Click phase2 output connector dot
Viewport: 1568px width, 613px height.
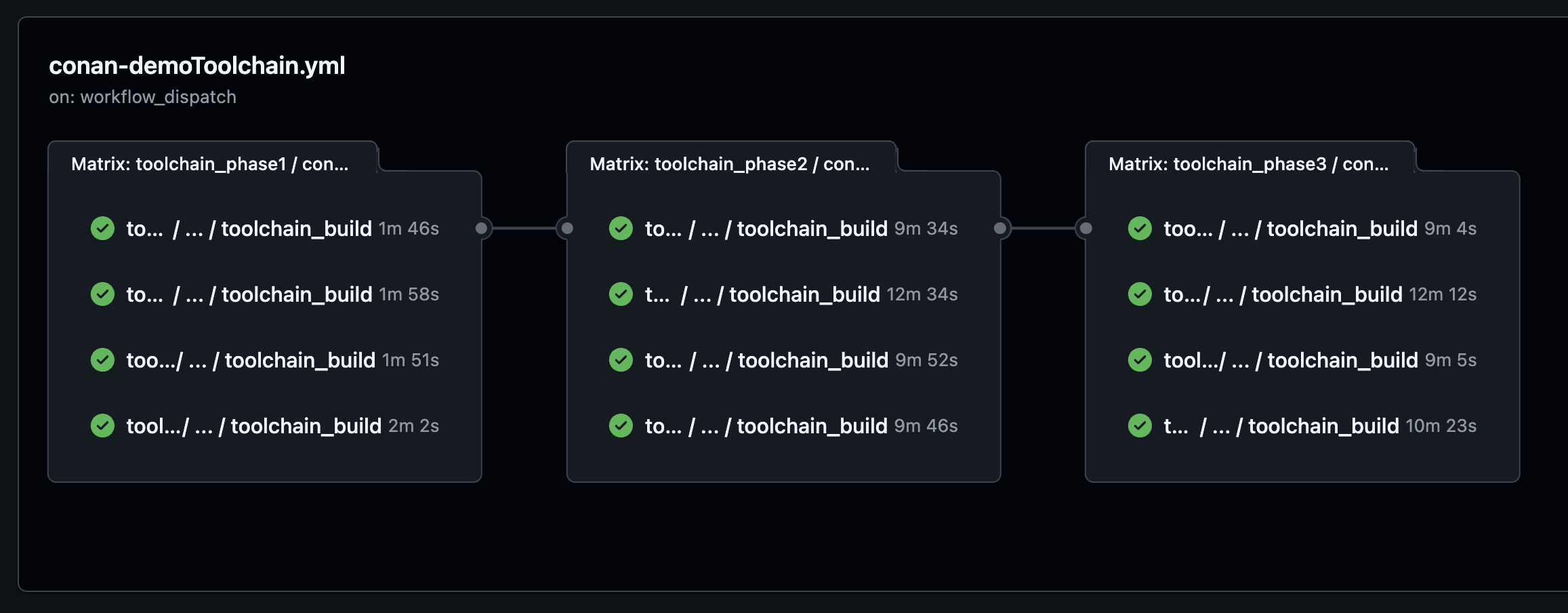[x=1000, y=229]
